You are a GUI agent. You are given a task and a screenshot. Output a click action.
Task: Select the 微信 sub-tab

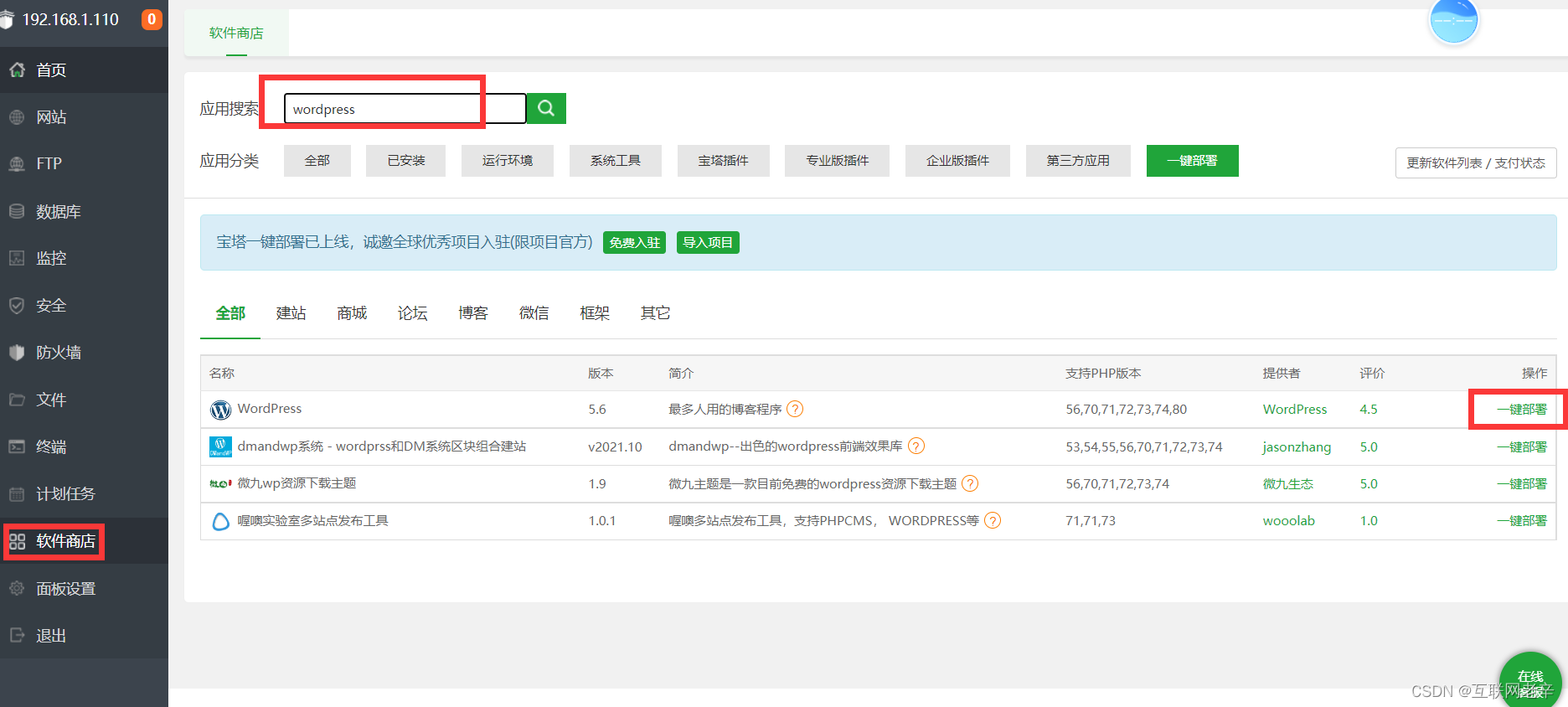[x=534, y=313]
